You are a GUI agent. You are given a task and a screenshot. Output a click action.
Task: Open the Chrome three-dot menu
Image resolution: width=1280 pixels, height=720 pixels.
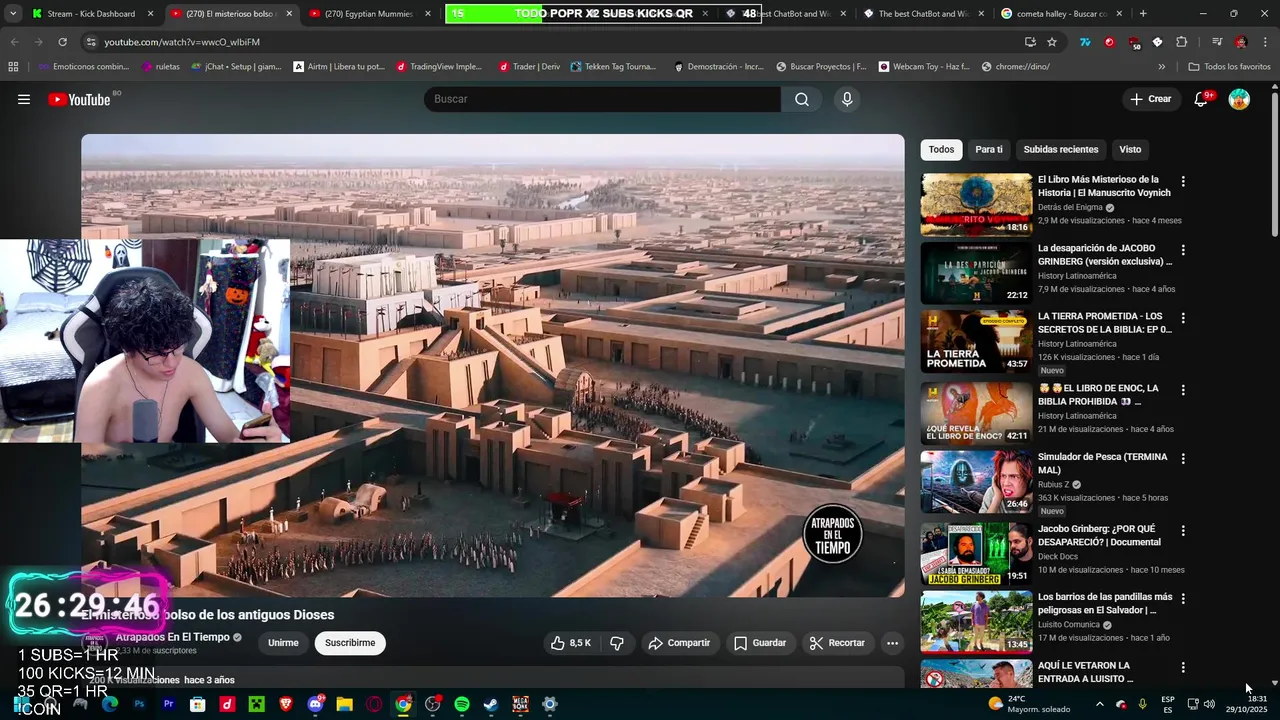point(1264,42)
